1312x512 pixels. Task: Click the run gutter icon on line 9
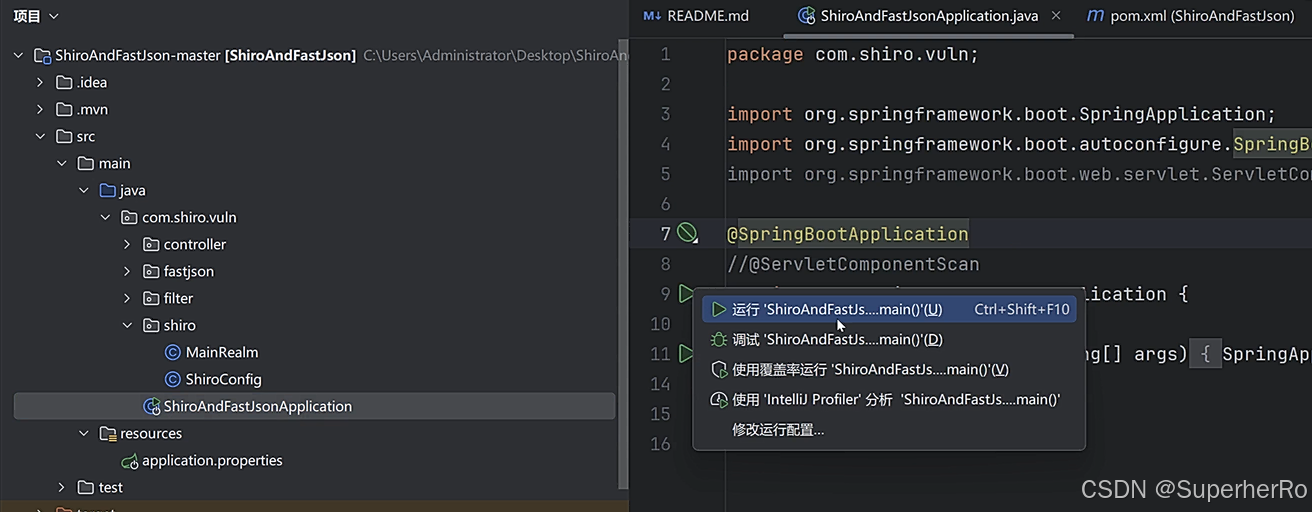tap(686, 294)
